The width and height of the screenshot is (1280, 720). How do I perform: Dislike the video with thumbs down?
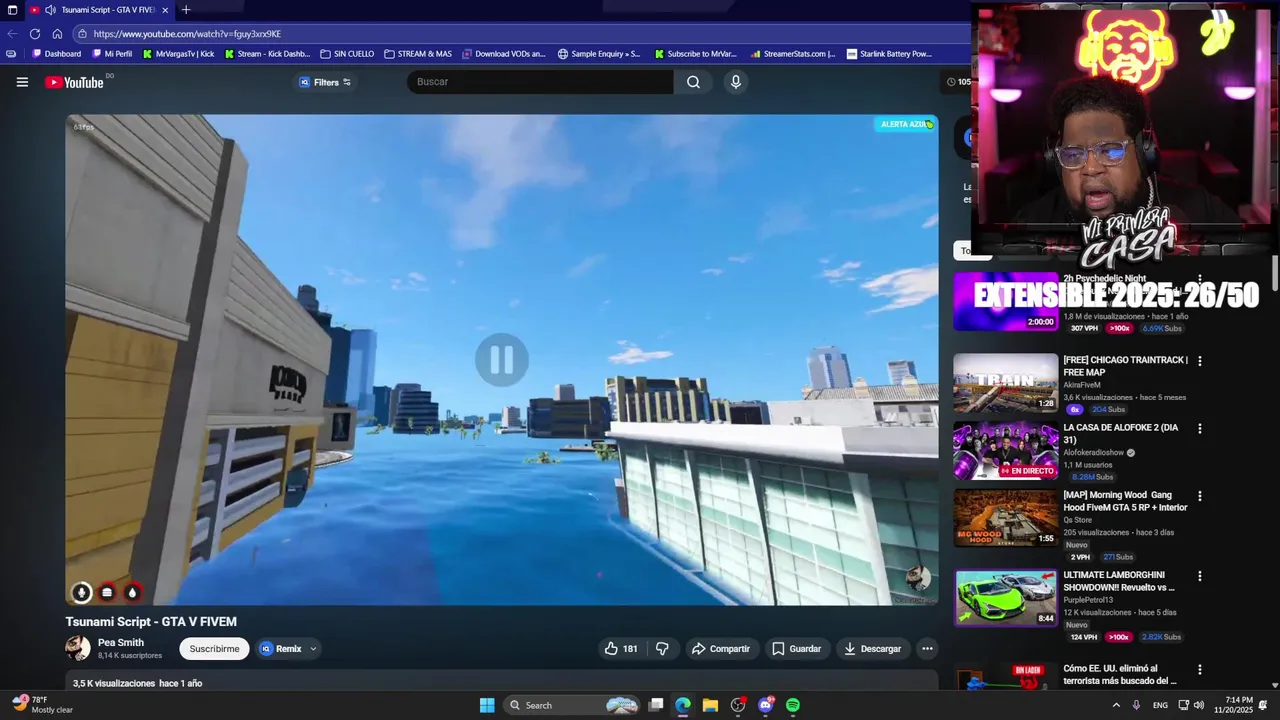[662, 649]
